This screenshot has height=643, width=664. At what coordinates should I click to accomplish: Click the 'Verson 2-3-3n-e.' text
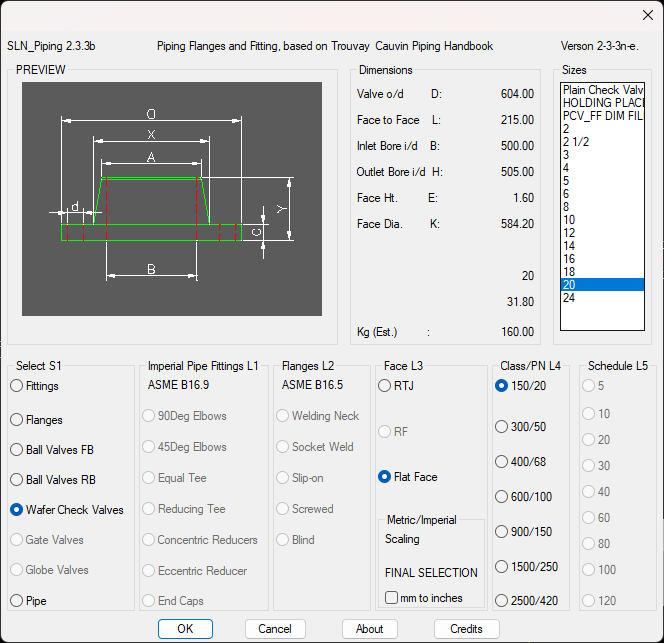[x=600, y=46]
